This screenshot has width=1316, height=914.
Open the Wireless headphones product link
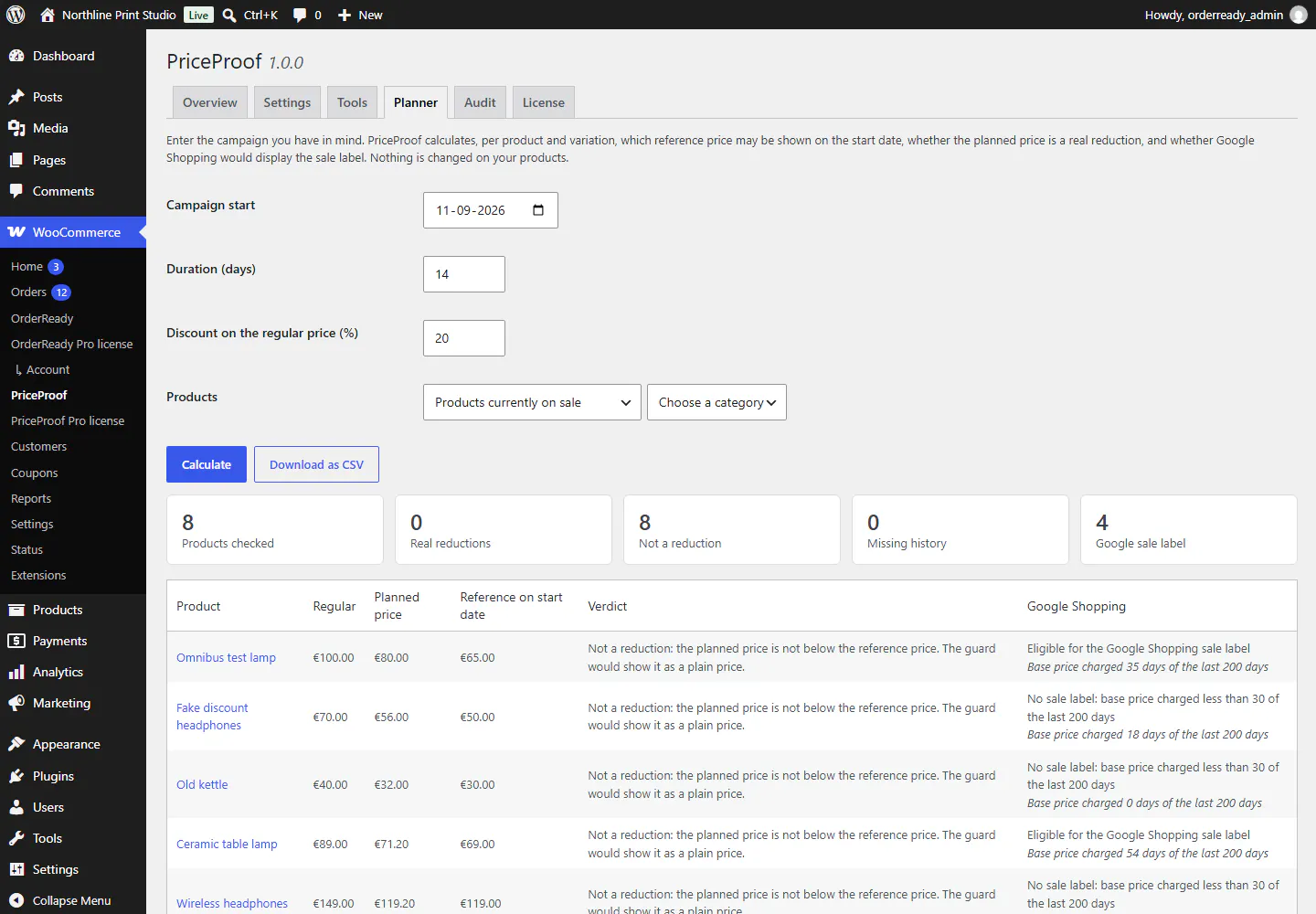[232, 903]
